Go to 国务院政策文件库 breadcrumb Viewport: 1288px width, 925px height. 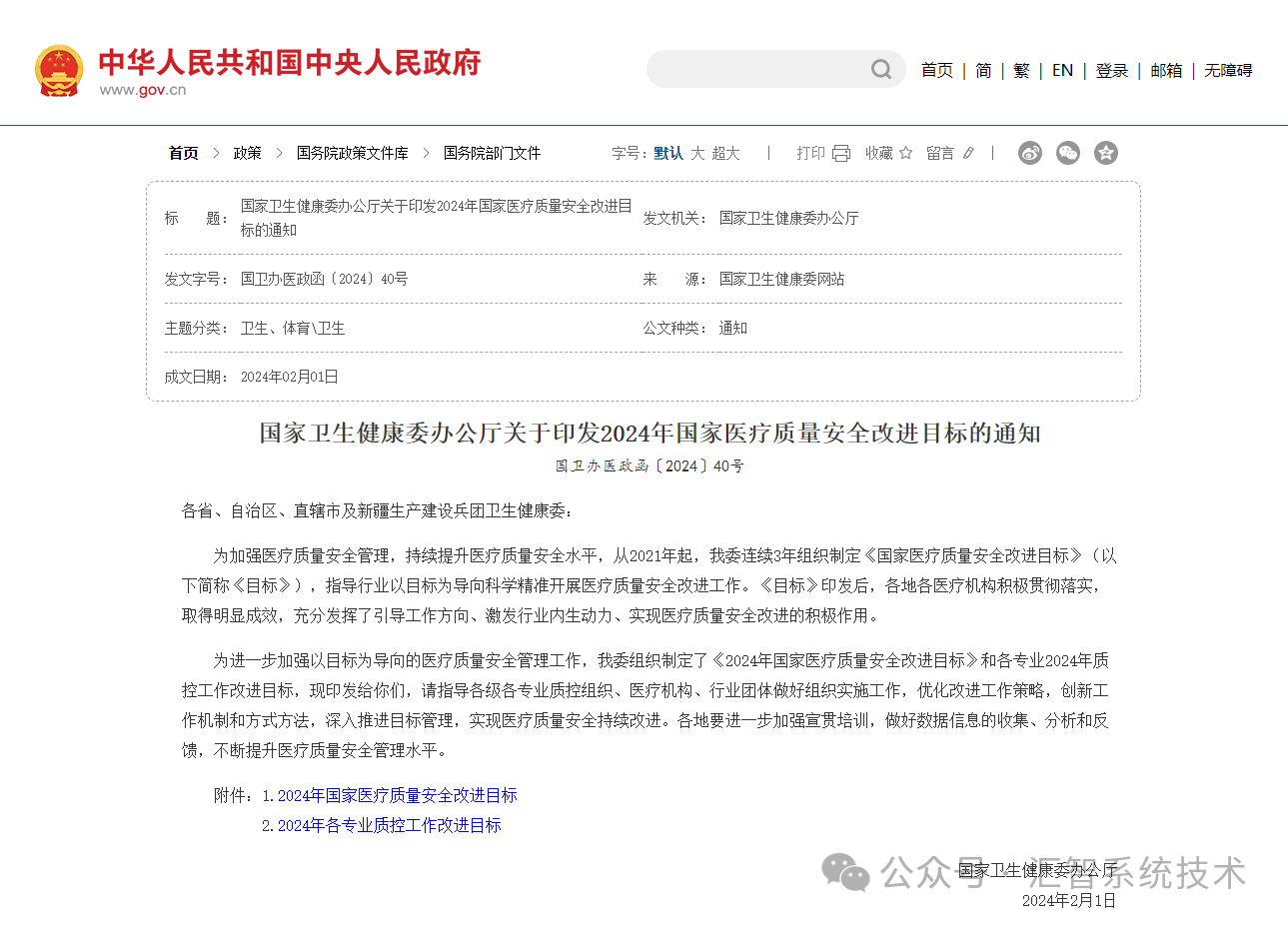pyautogui.click(x=352, y=153)
